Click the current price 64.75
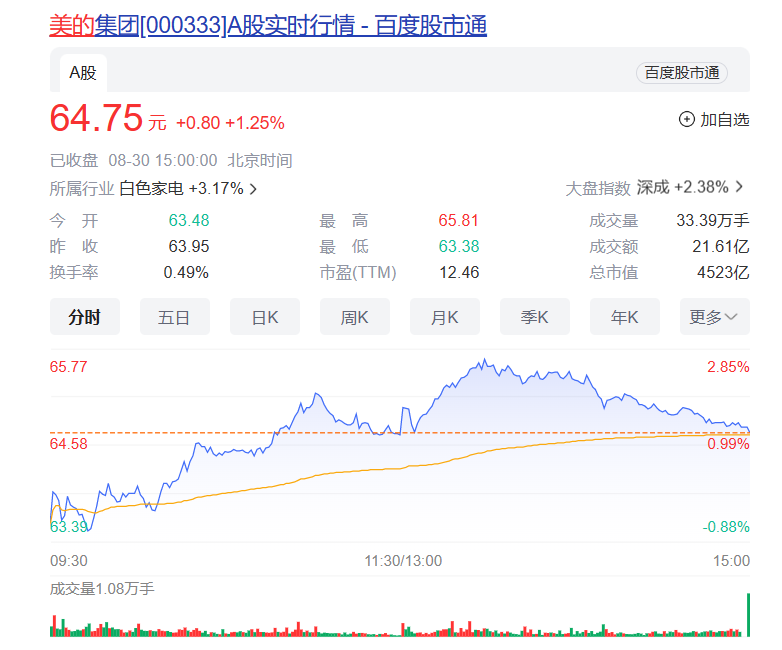 [96, 118]
